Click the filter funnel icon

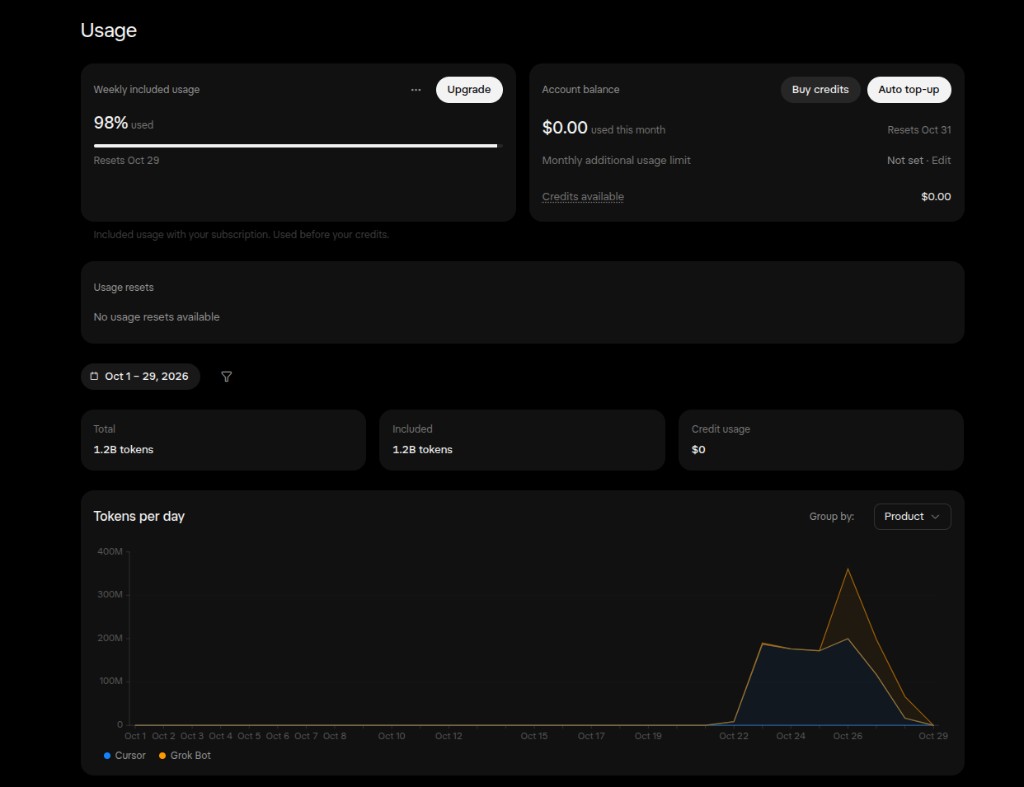[227, 377]
